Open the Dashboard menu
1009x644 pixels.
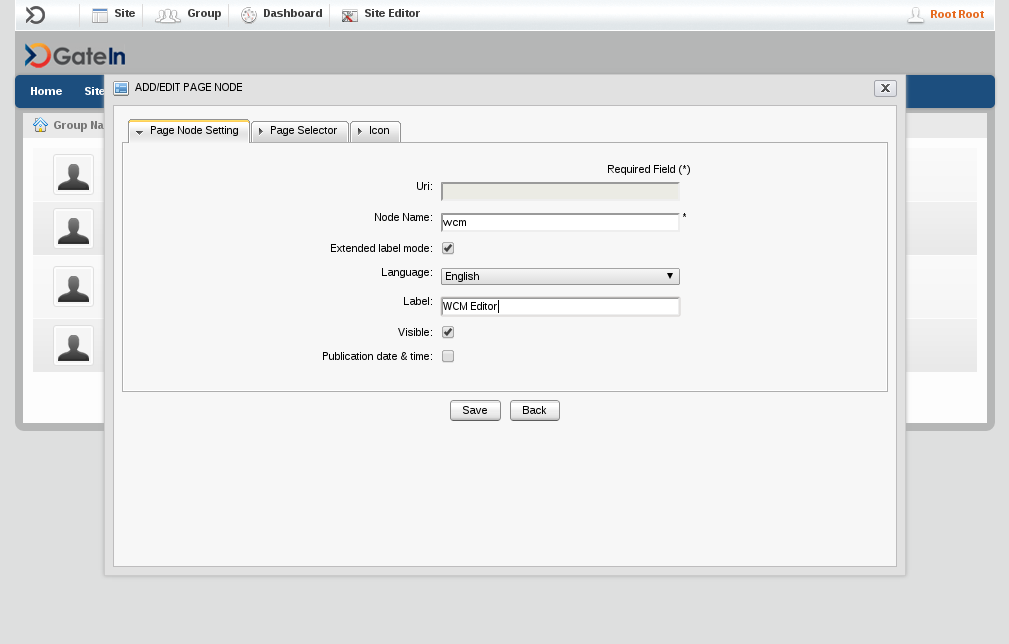coord(292,14)
